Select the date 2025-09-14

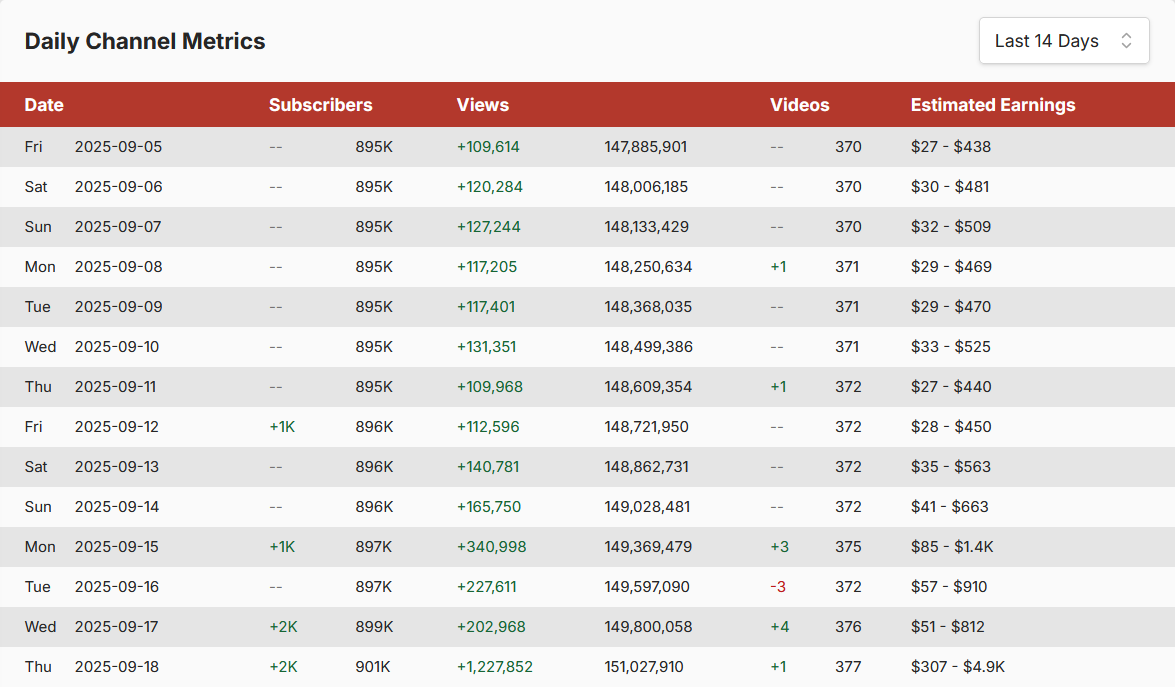(x=117, y=506)
